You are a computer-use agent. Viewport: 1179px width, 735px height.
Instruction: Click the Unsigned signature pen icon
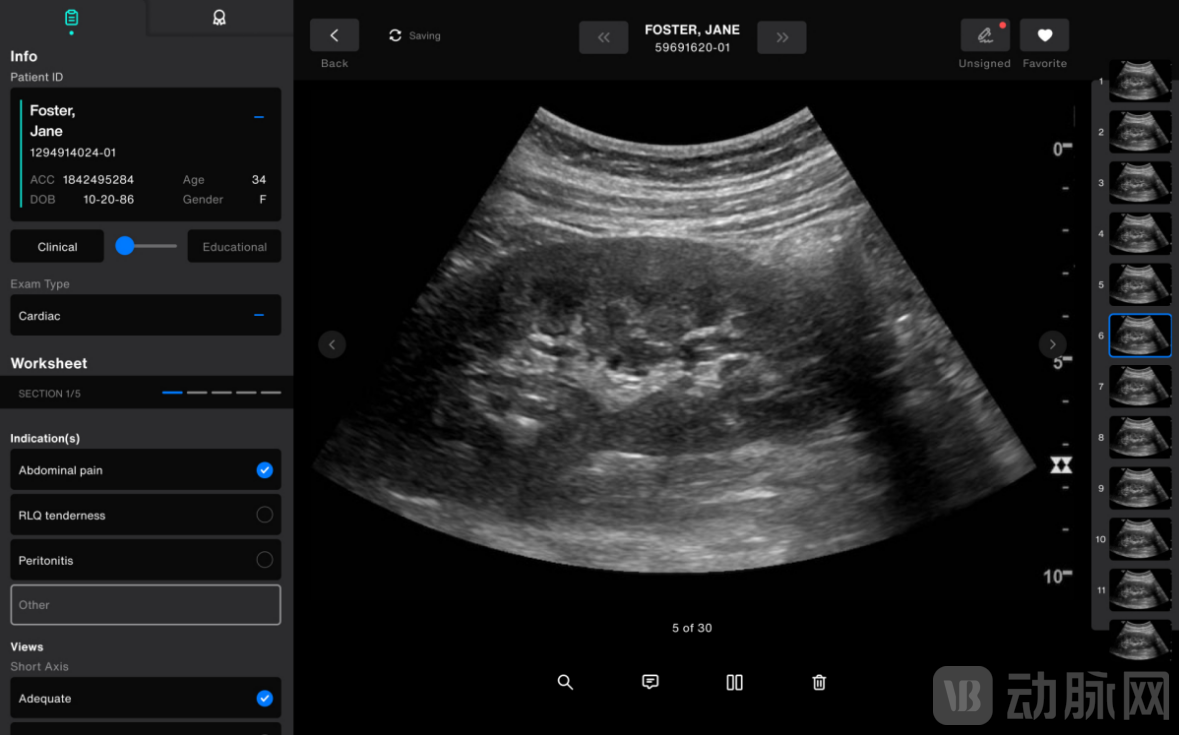click(x=985, y=36)
